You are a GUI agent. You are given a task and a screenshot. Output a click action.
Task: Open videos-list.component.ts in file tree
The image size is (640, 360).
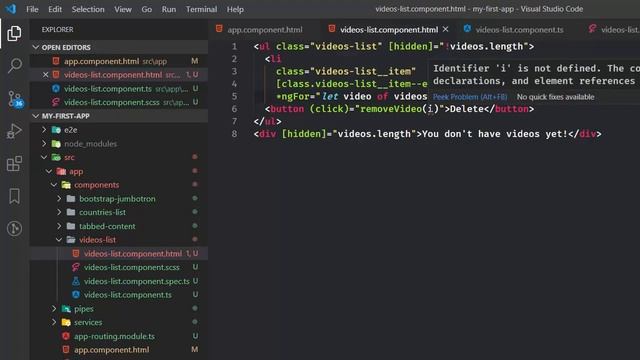[119, 295]
